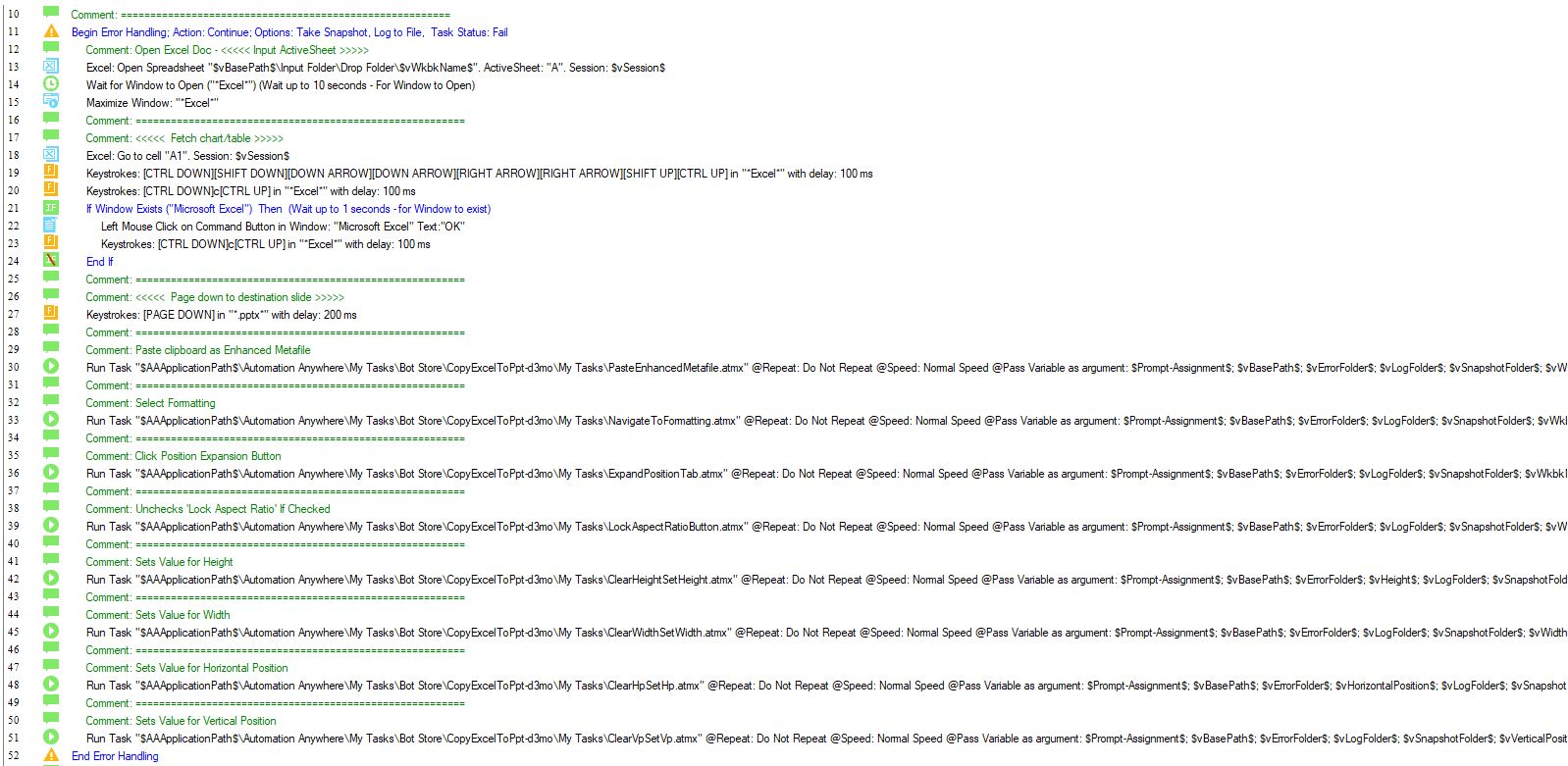Click the Left Mouse Click command icon
The width and height of the screenshot is (1568, 766).
click(x=51, y=226)
